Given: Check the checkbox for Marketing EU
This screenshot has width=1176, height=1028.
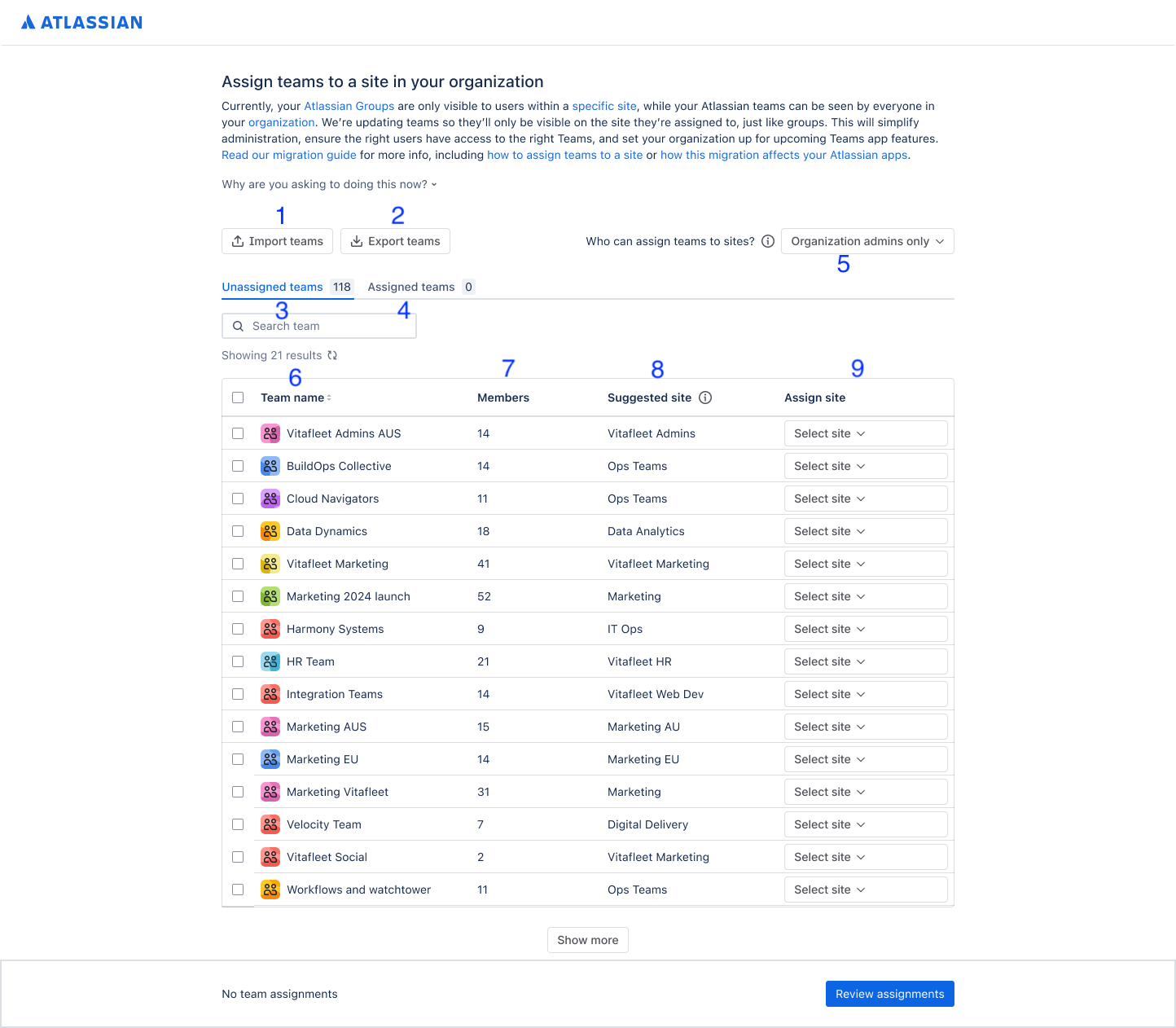Looking at the screenshot, I should pos(238,758).
